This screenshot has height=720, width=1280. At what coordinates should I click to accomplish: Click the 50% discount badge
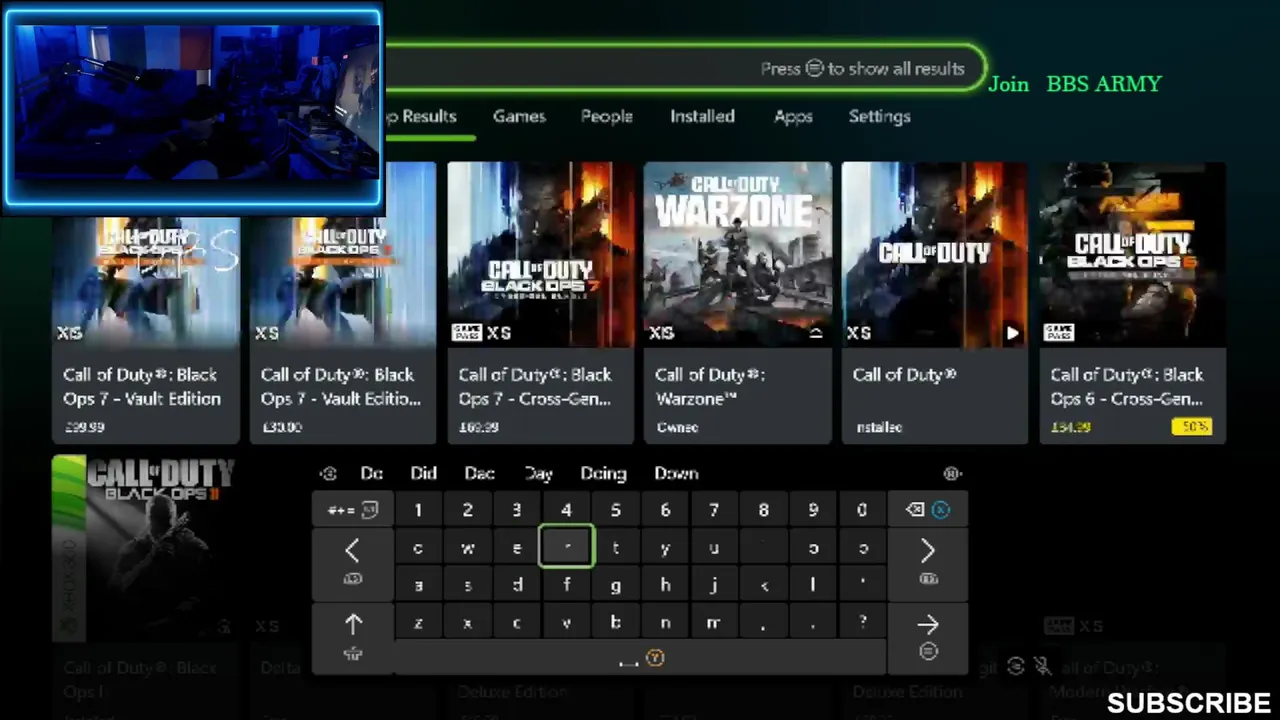click(1191, 427)
